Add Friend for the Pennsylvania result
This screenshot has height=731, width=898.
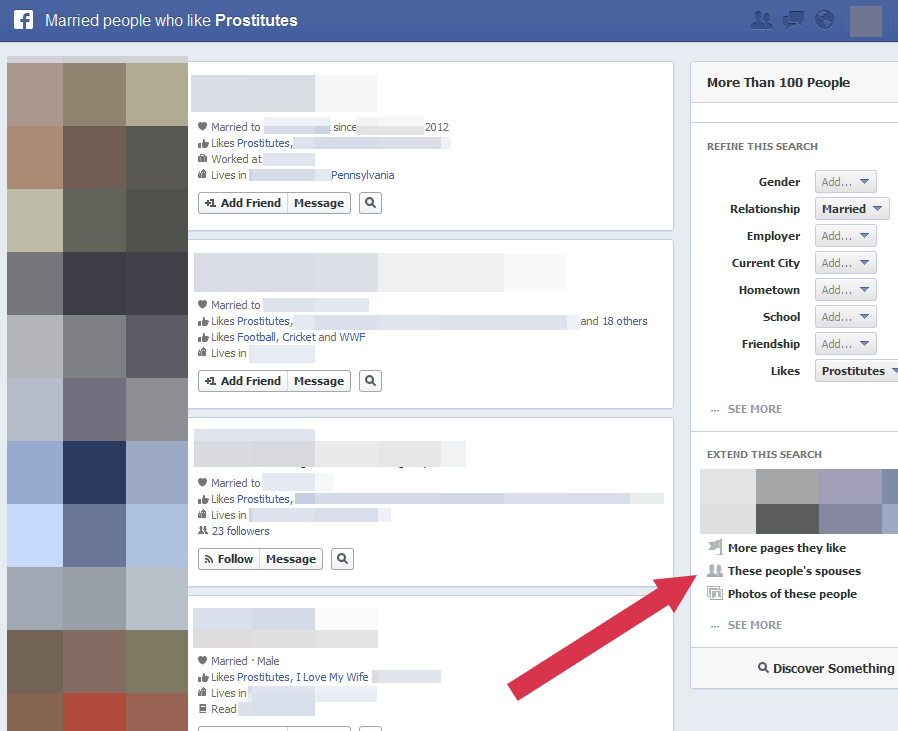click(x=243, y=203)
